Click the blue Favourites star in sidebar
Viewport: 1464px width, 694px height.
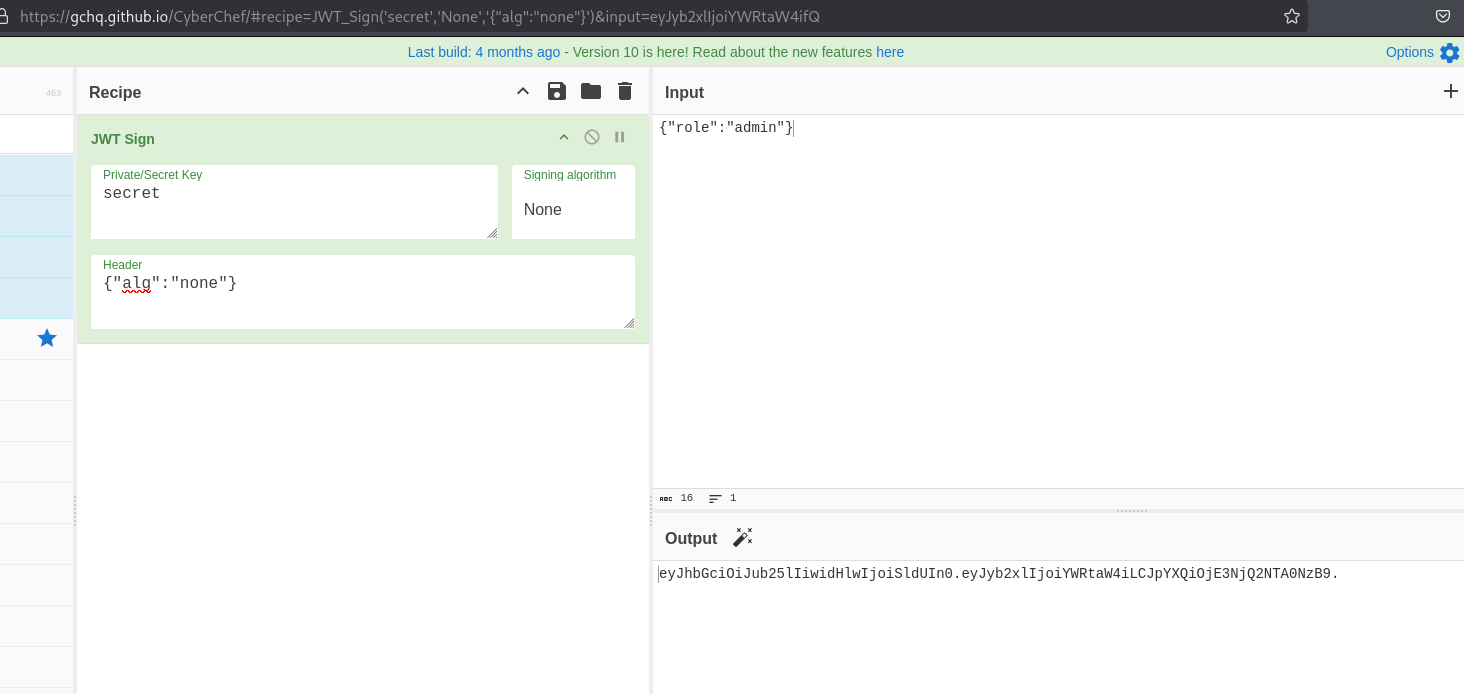coord(47,338)
